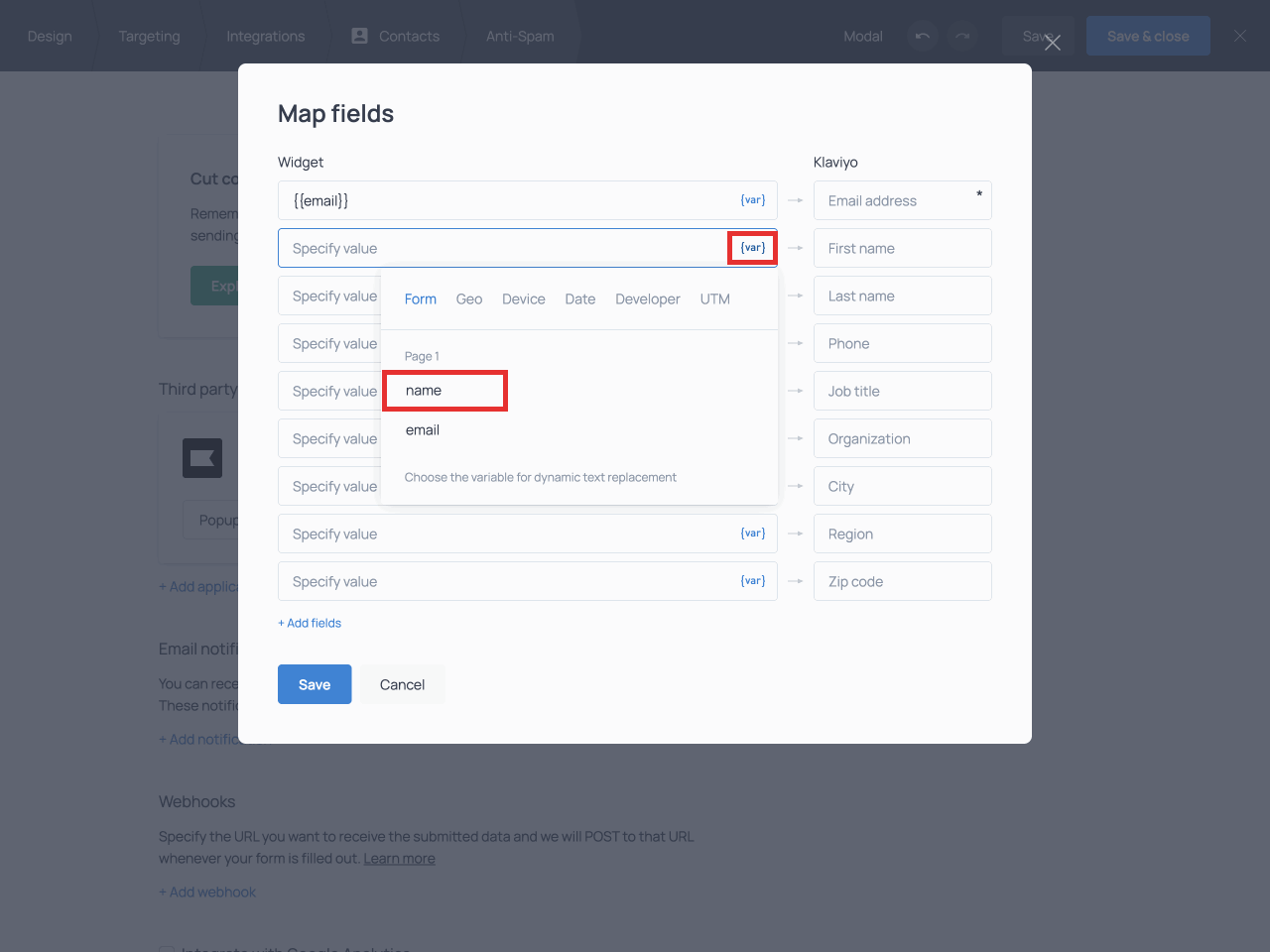Open {var} picker for Region row
This screenshot has width=1270, height=952.
pyautogui.click(x=752, y=534)
